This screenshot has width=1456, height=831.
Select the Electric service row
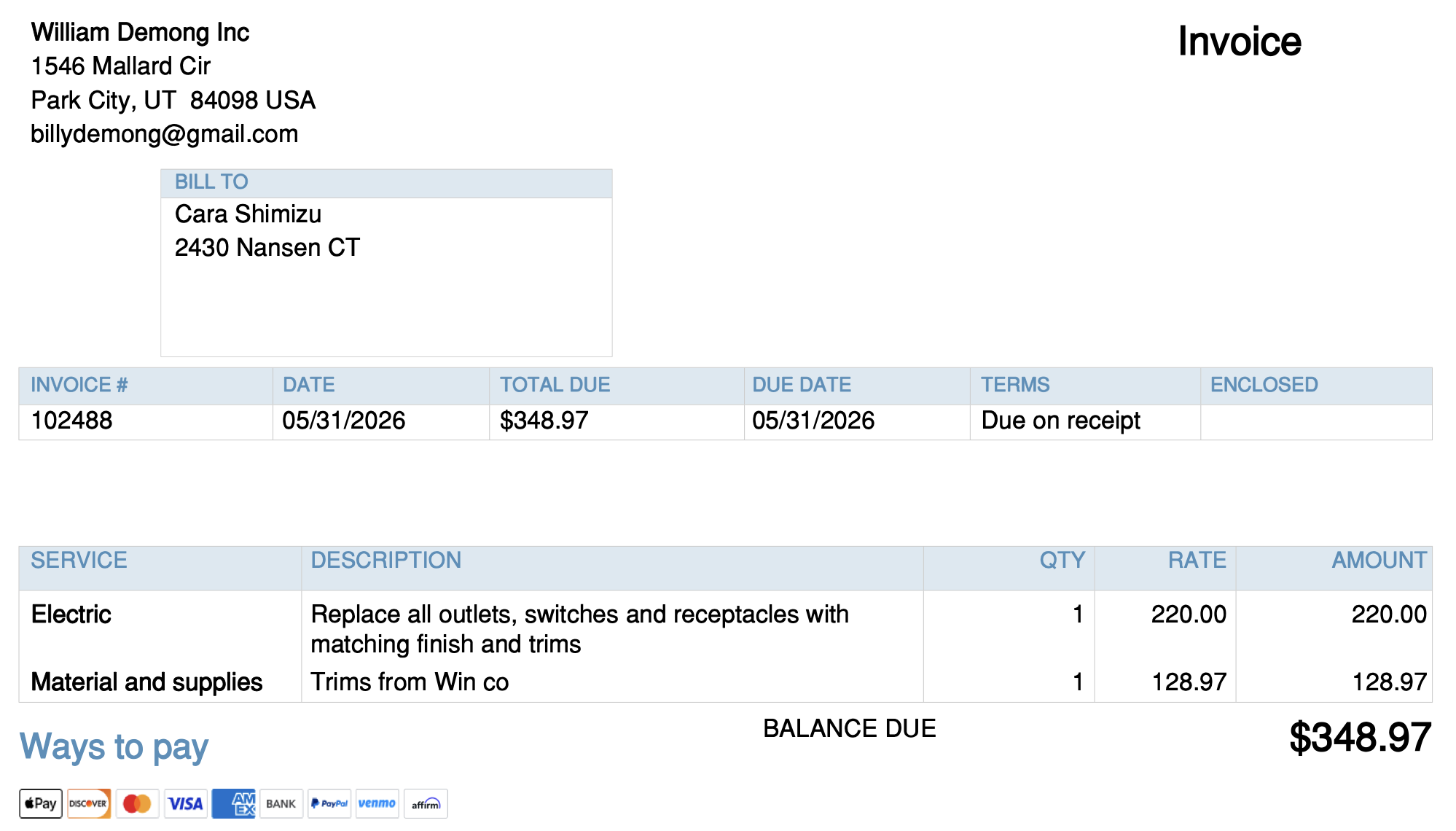click(x=725, y=628)
